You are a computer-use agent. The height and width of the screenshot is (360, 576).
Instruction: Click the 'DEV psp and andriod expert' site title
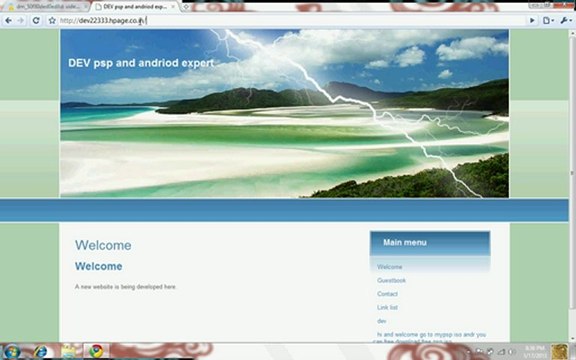(141, 63)
